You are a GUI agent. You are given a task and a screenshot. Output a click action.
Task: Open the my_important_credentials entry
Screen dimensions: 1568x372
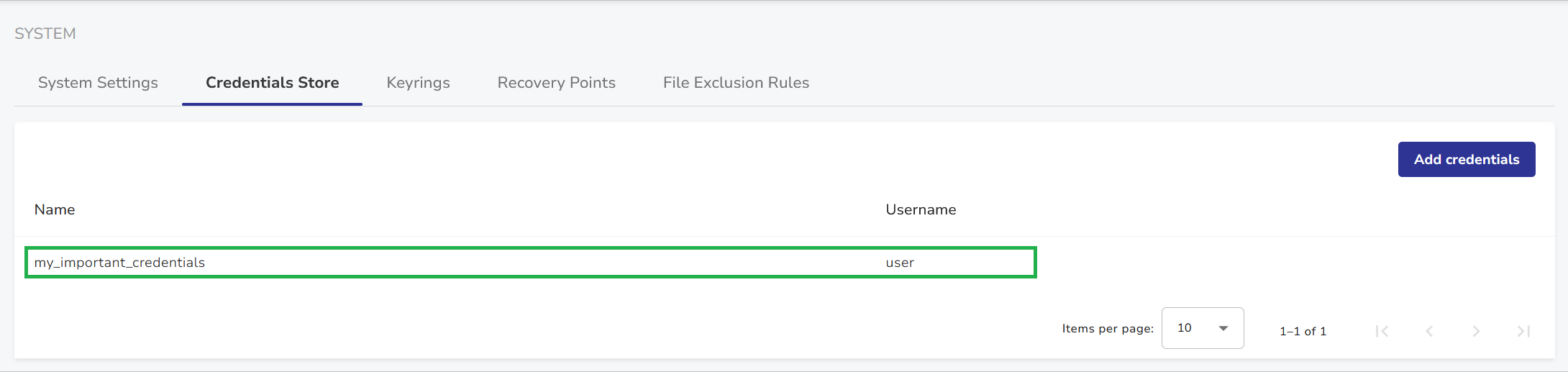point(119,263)
